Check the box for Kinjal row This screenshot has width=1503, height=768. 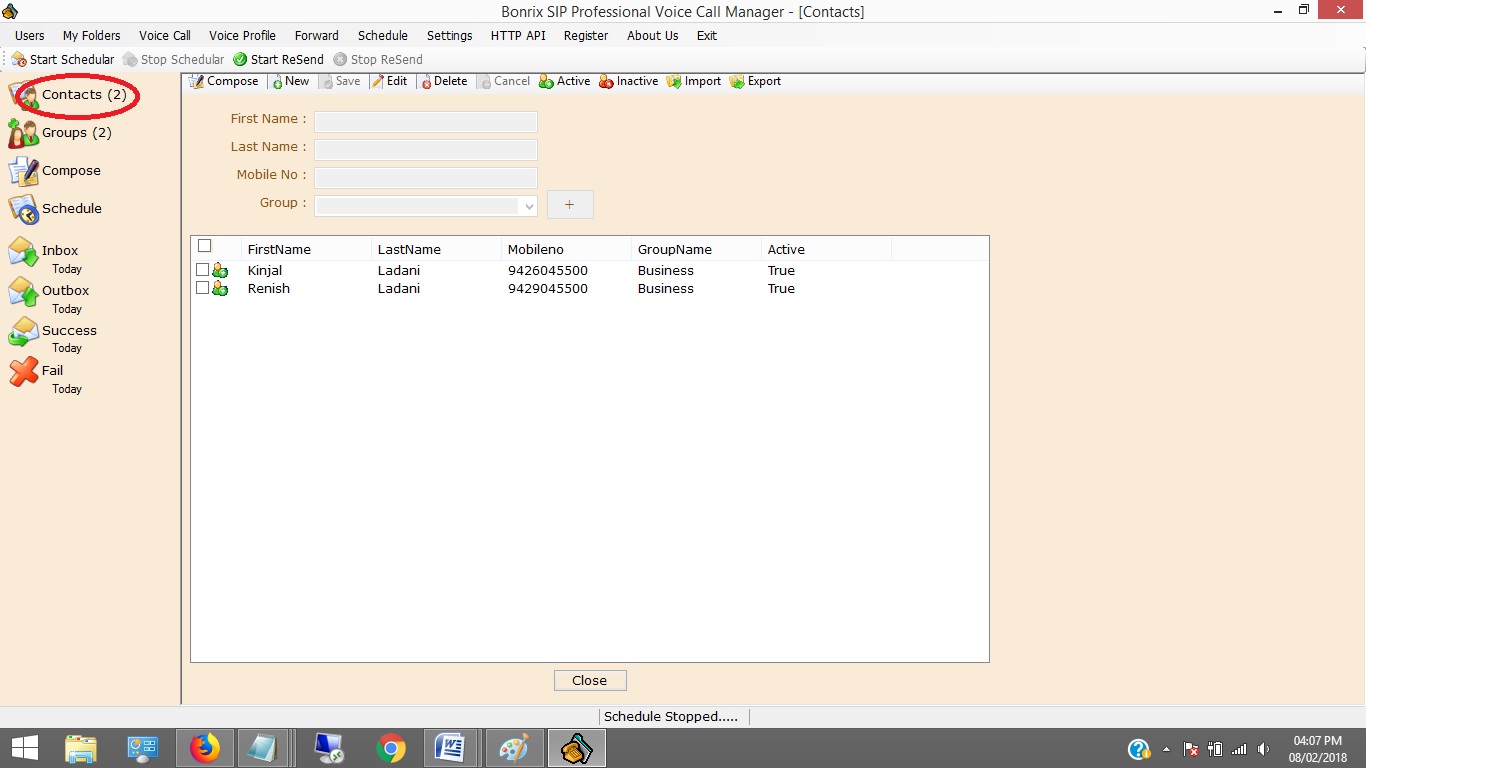tap(203, 270)
